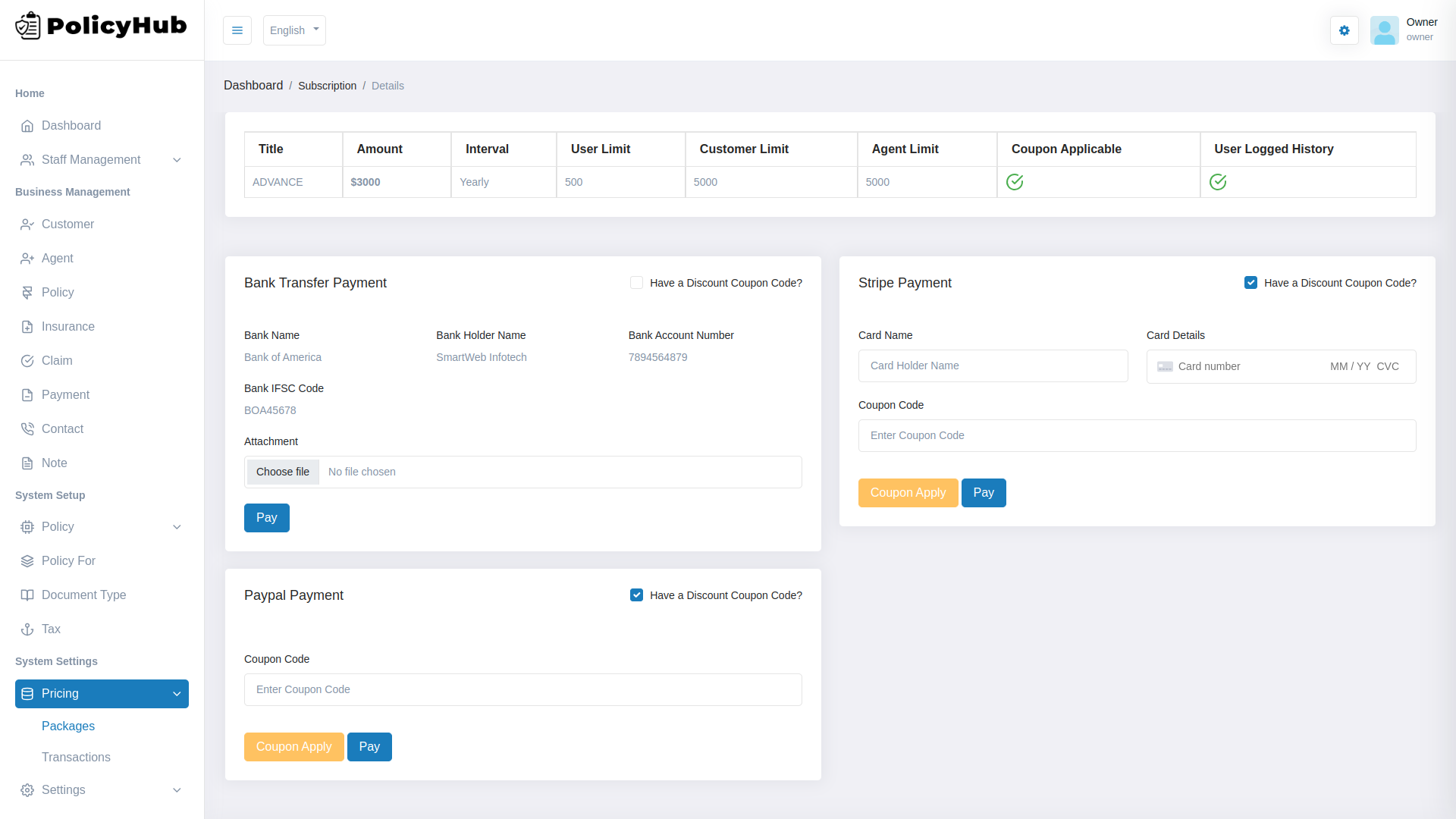Click the Coupon Applicable green checkmark

click(1015, 182)
